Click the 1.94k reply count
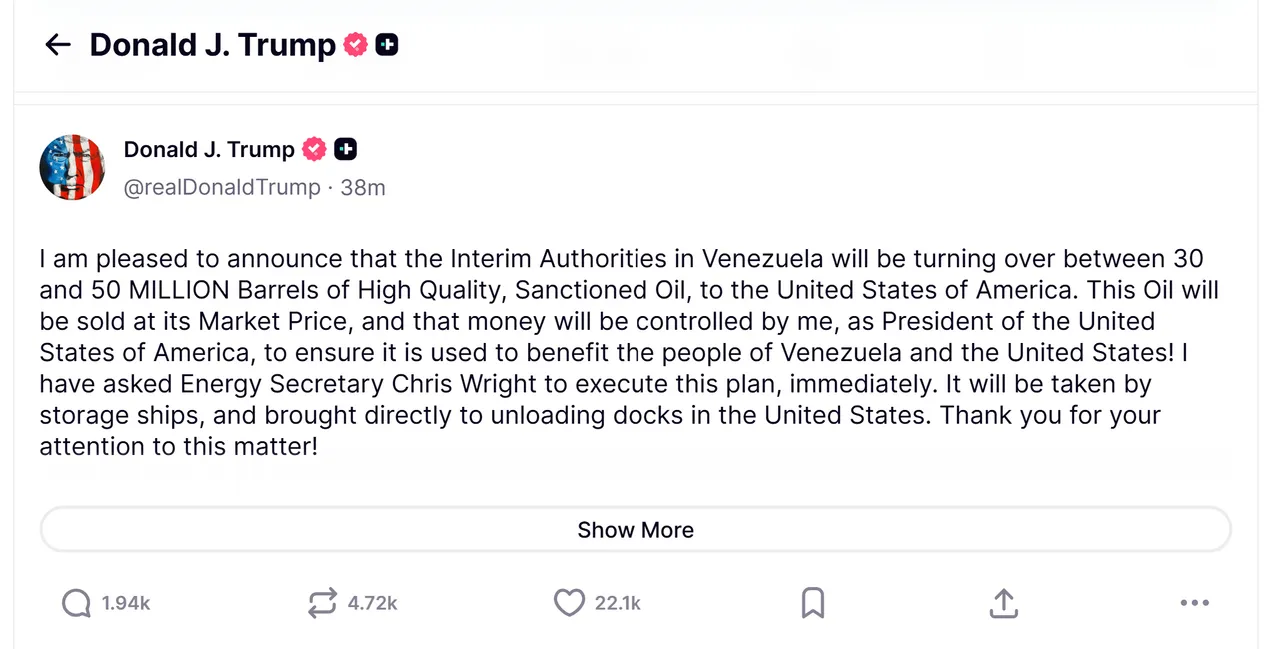Viewport: 1280px width, 649px height. click(126, 603)
